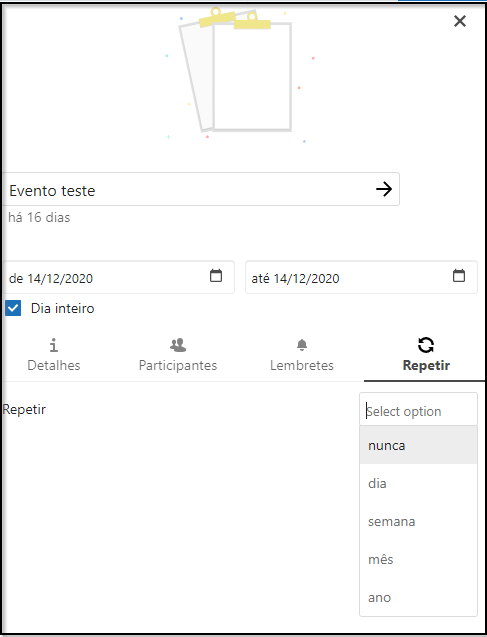The height and width of the screenshot is (637, 487).
Task: Switch to the Participantes tab
Action: point(178,355)
